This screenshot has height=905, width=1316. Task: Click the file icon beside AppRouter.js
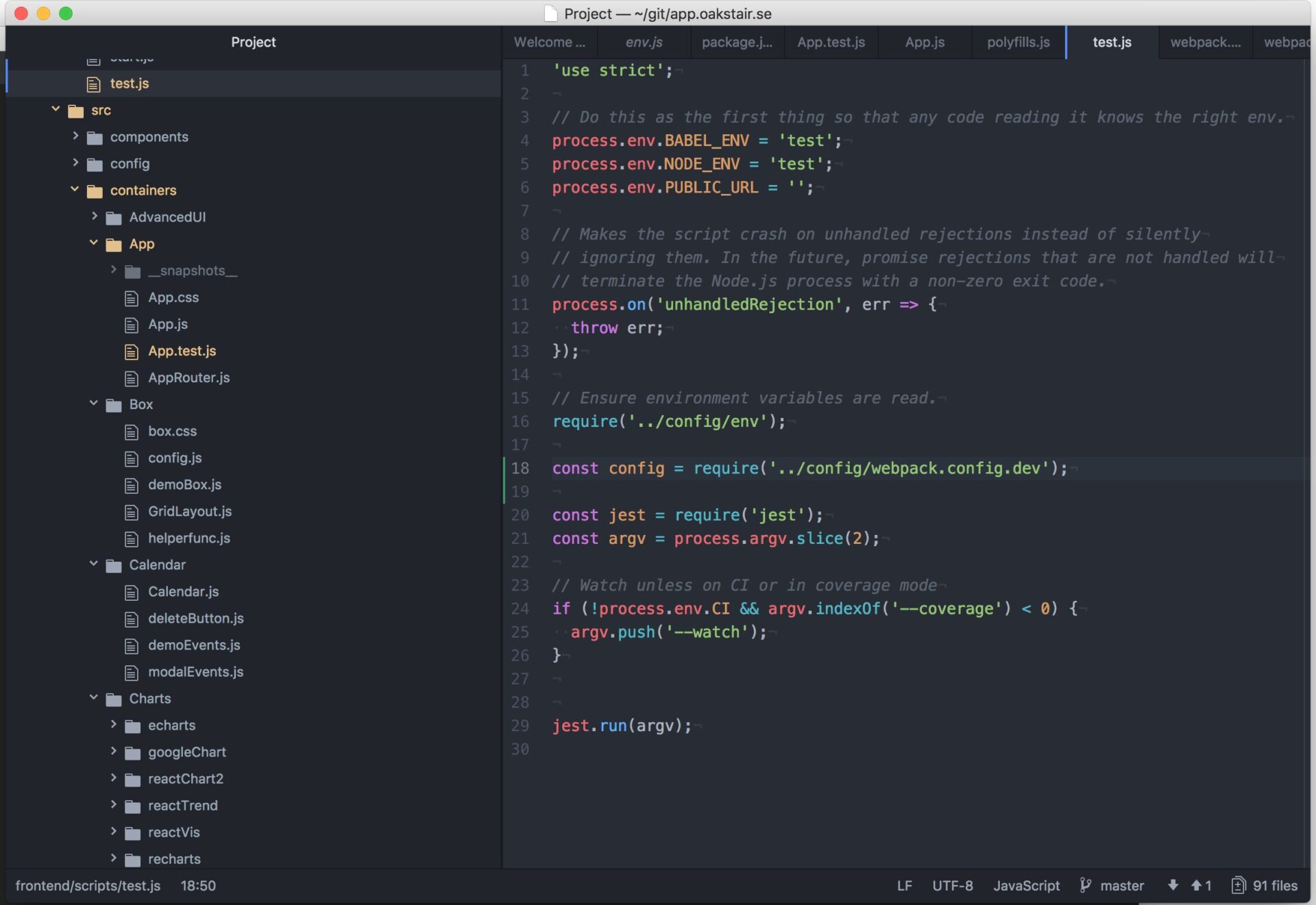pos(132,378)
